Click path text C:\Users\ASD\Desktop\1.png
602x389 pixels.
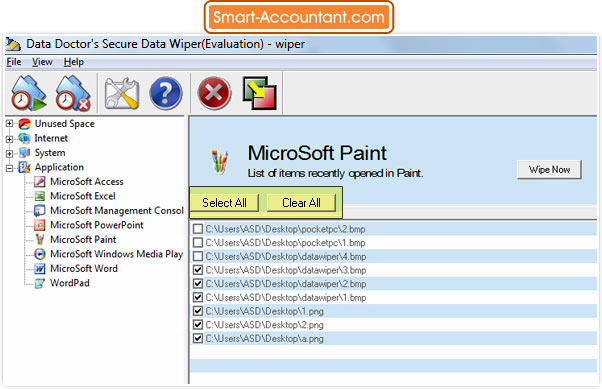(265, 311)
